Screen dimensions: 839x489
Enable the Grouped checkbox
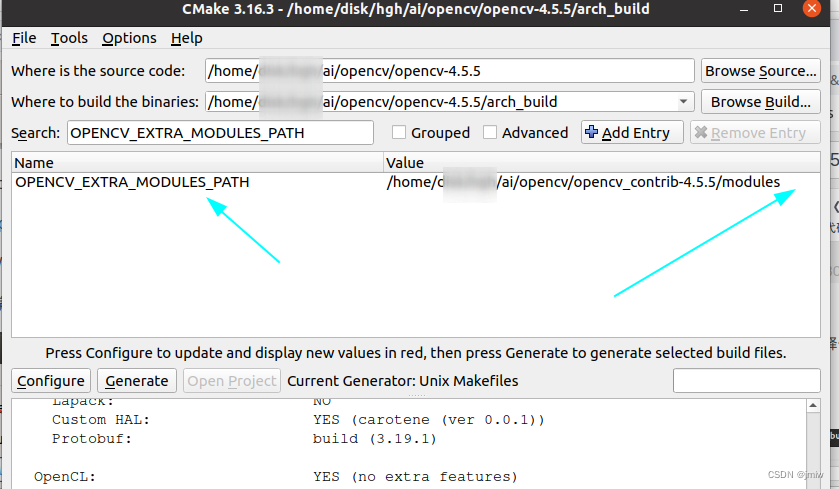coord(399,132)
